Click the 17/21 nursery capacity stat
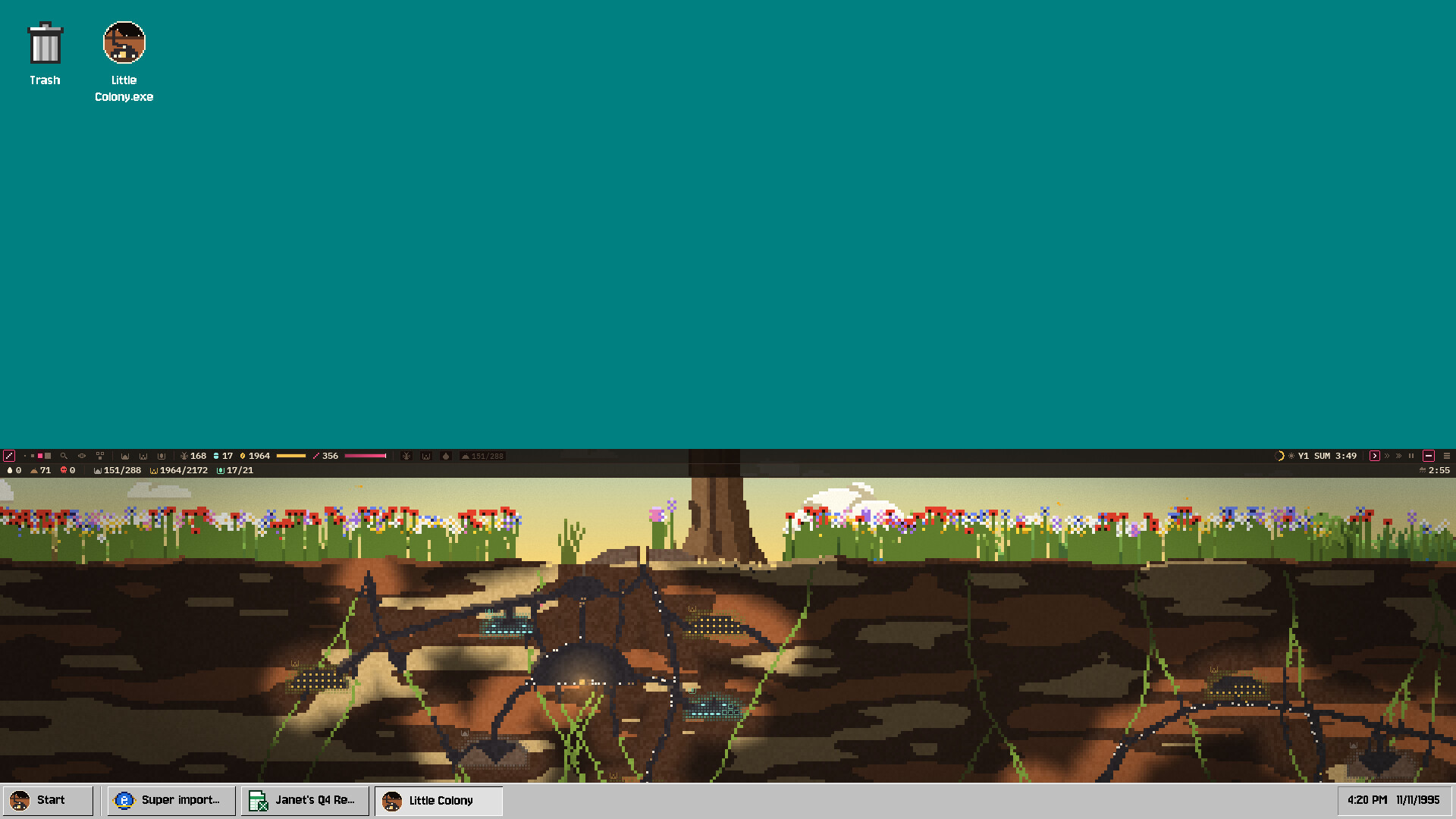1456x819 pixels. [235, 470]
